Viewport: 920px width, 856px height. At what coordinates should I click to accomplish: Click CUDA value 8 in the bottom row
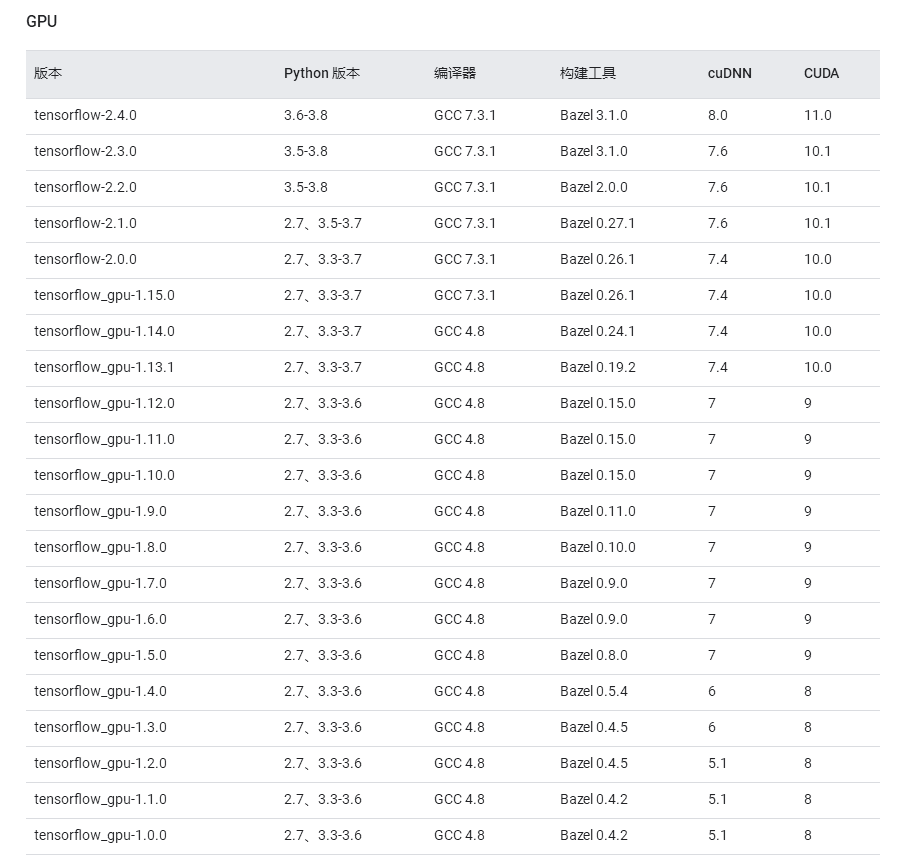(x=806, y=835)
